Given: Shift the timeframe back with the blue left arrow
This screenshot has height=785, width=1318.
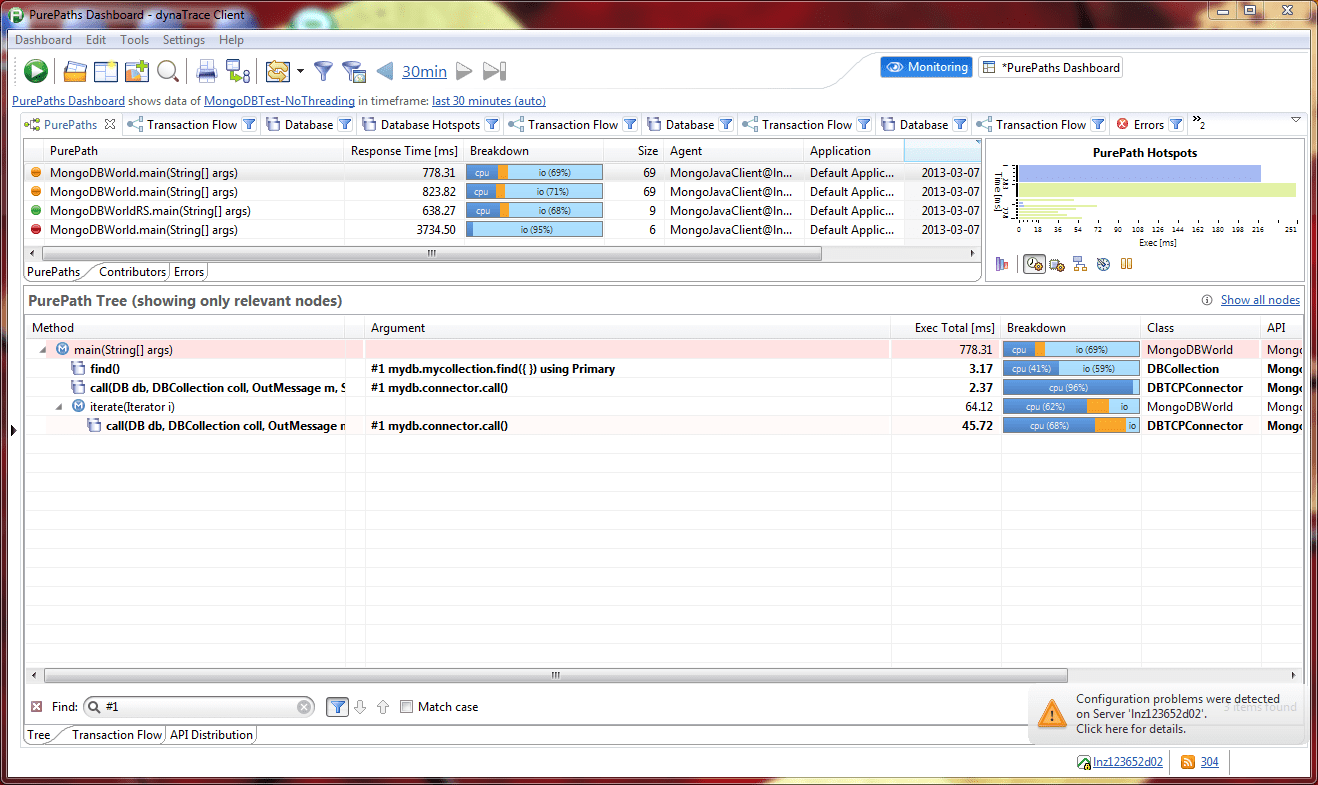Looking at the screenshot, I should pyautogui.click(x=384, y=71).
